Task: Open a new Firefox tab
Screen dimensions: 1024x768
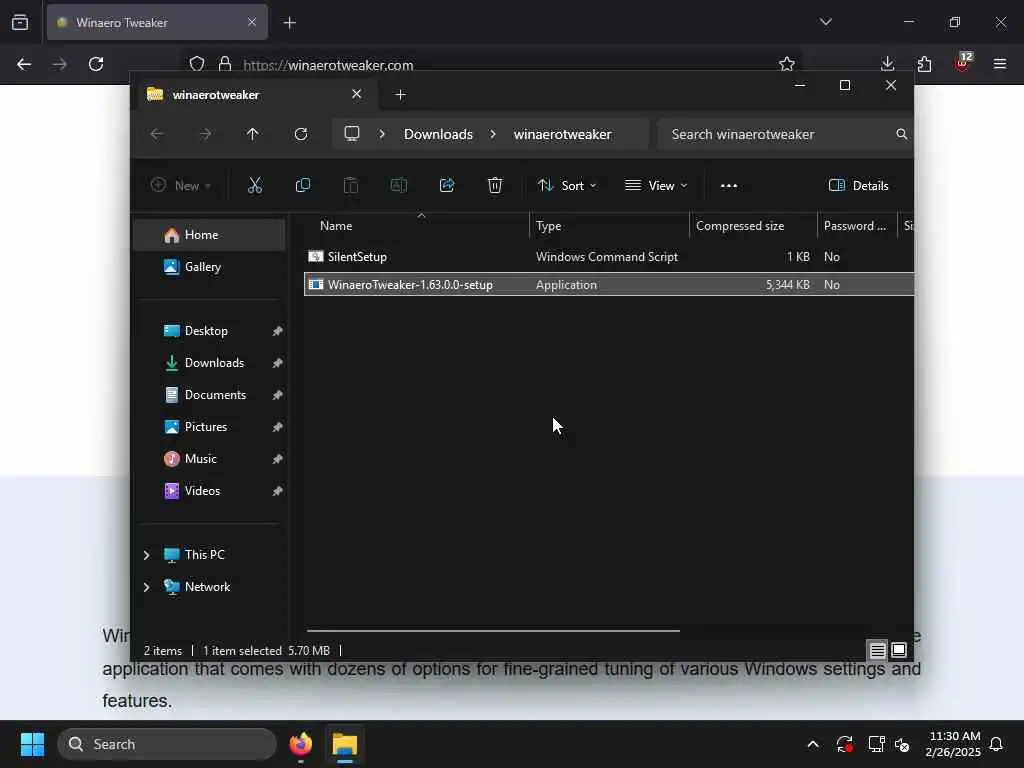Action: pos(289,23)
